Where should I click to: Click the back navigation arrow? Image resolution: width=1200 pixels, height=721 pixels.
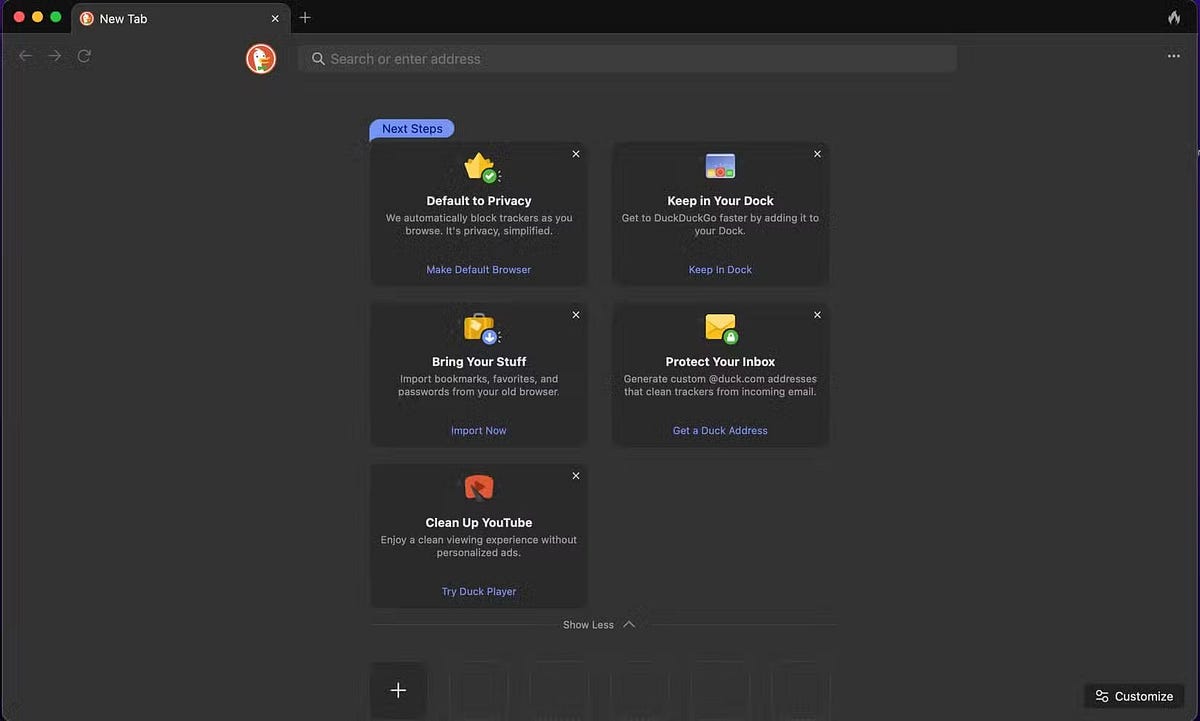[x=25, y=56]
